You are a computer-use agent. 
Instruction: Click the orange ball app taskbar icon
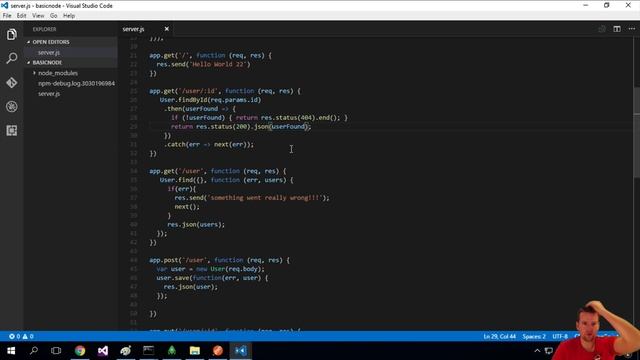(218, 351)
